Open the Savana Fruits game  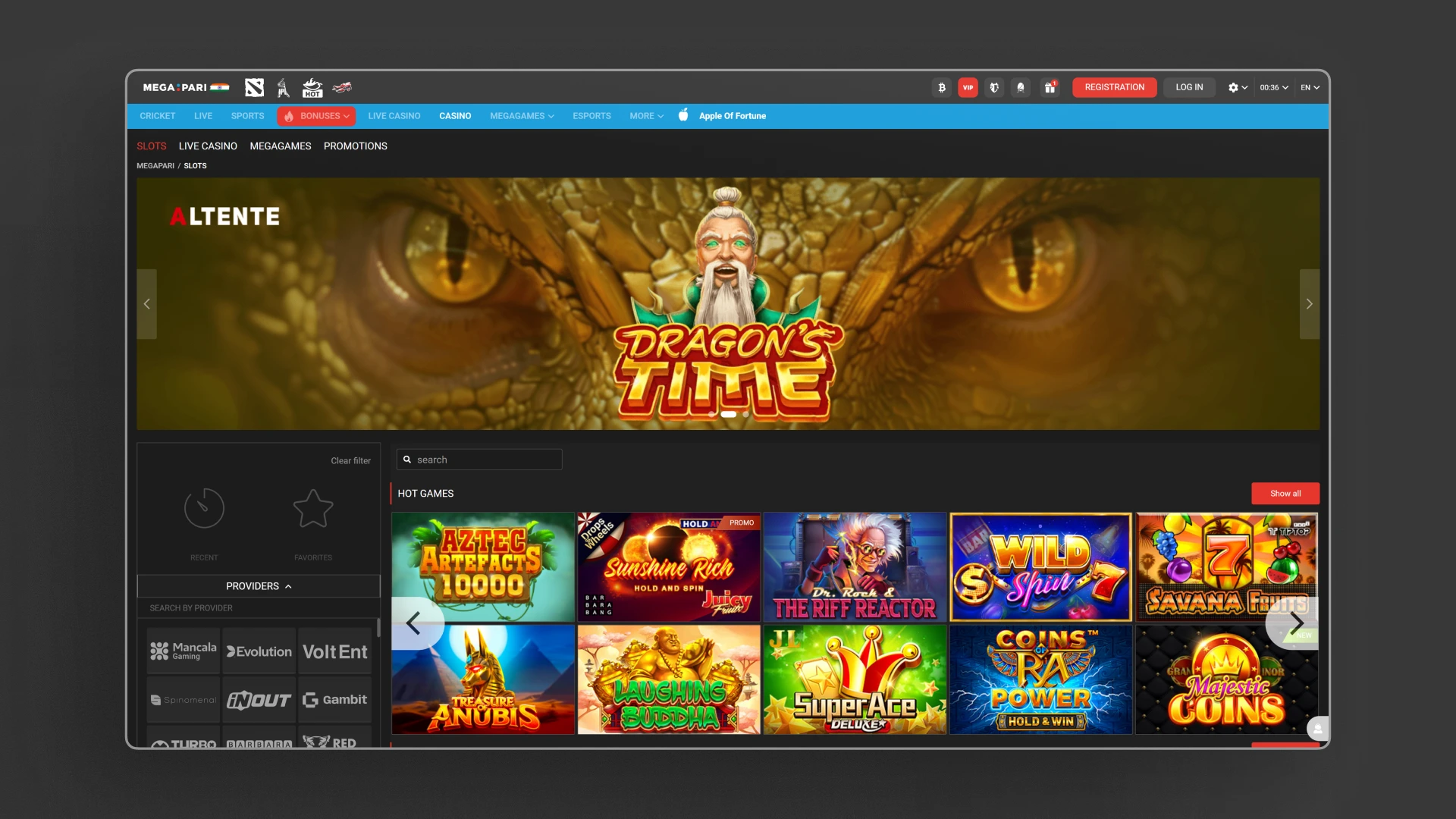pyautogui.click(x=1226, y=567)
